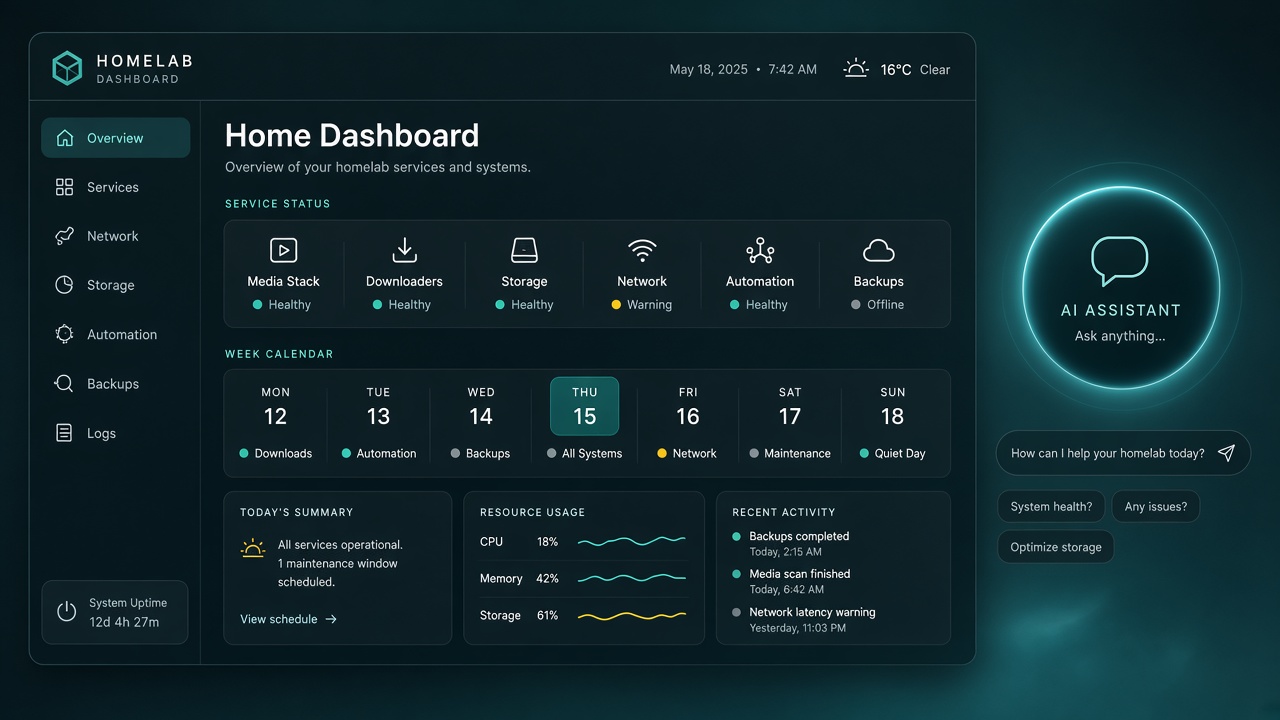Click the CPU usage sparkline graph
This screenshot has height=720, width=1280.
(632, 542)
